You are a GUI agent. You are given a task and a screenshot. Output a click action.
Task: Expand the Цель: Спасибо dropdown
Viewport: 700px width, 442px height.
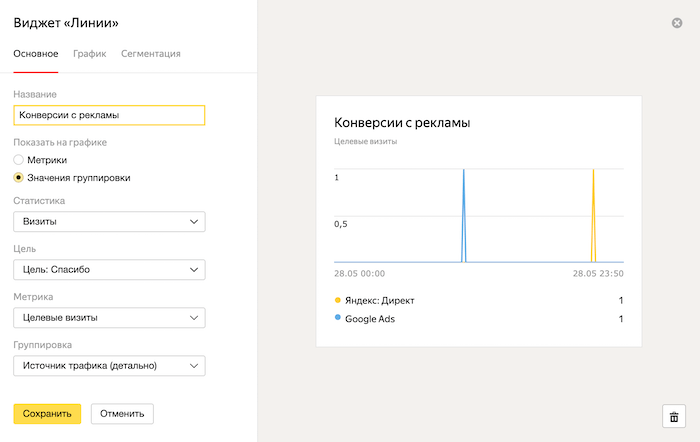pos(109,270)
